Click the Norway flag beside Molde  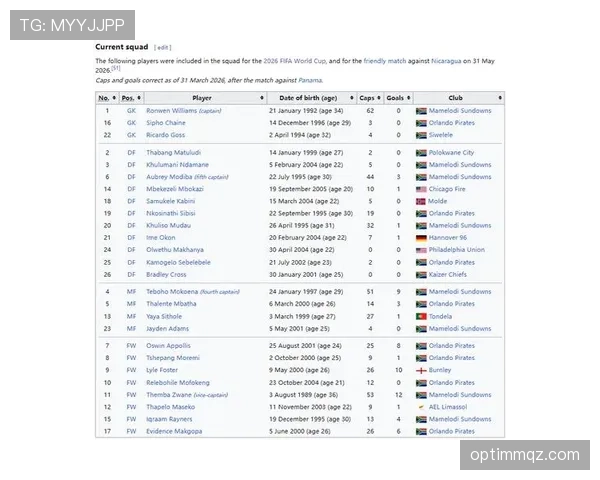point(421,201)
